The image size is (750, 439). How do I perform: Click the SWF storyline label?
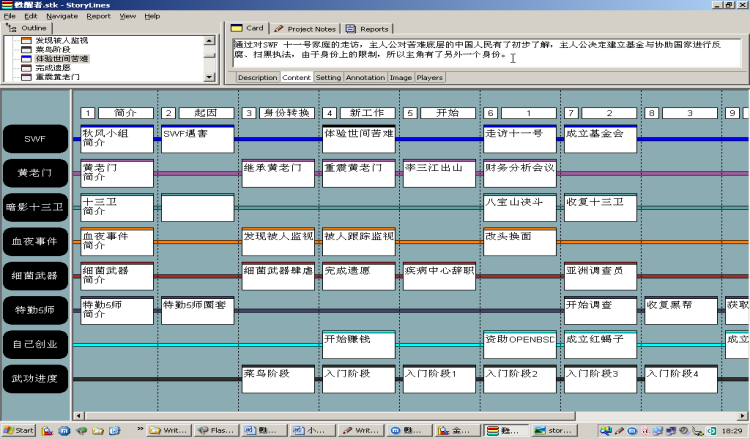[x=36, y=139]
